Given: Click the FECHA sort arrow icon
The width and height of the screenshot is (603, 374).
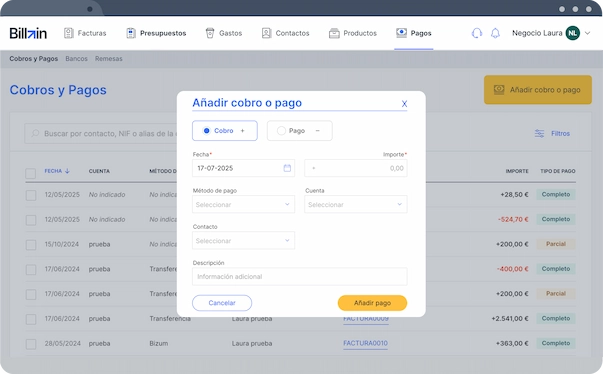Looking at the screenshot, I should point(67,171).
